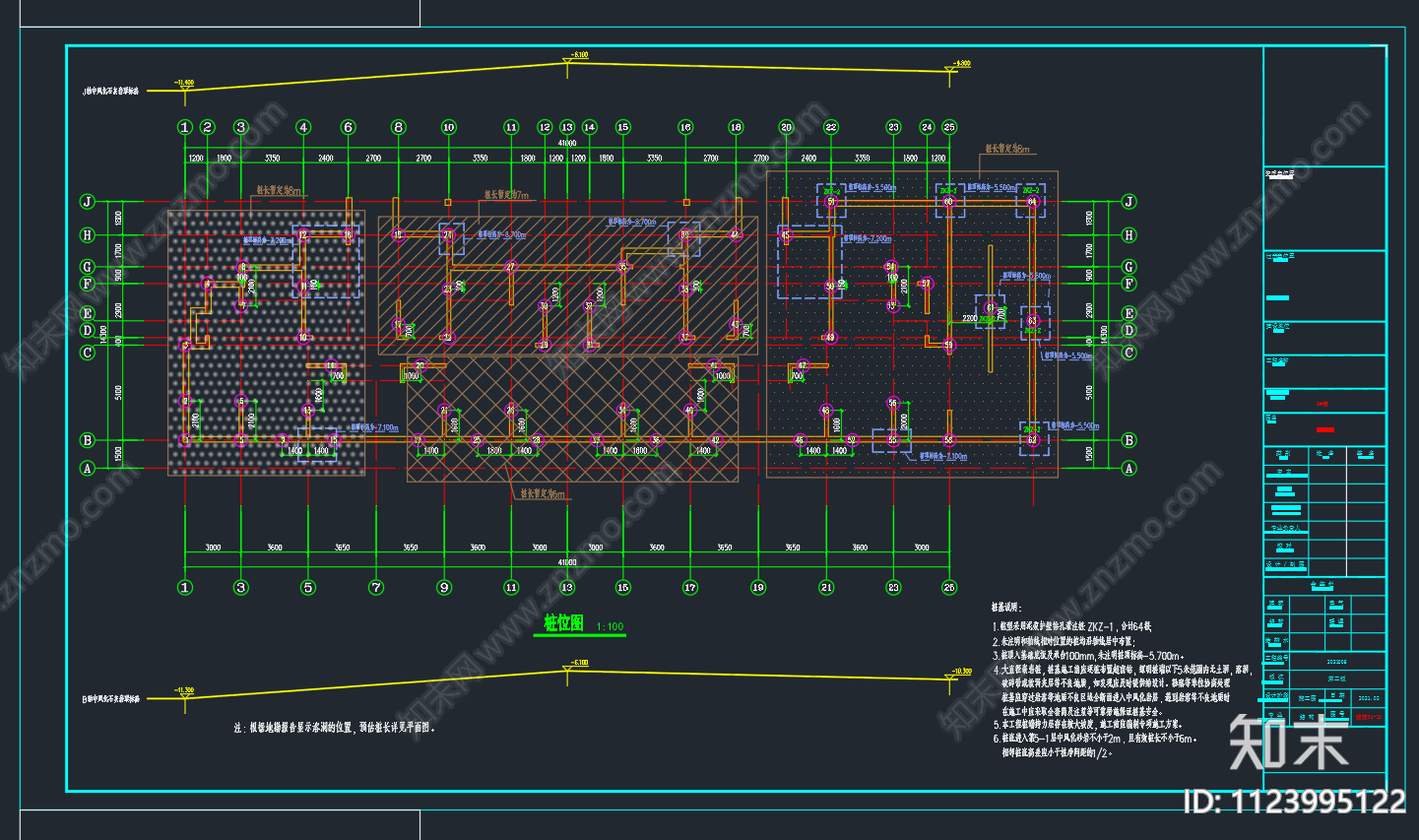Select green axis bubble 19 in the bottom grid row
Image resolution: width=1419 pixels, height=840 pixels.
(x=758, y=587)
